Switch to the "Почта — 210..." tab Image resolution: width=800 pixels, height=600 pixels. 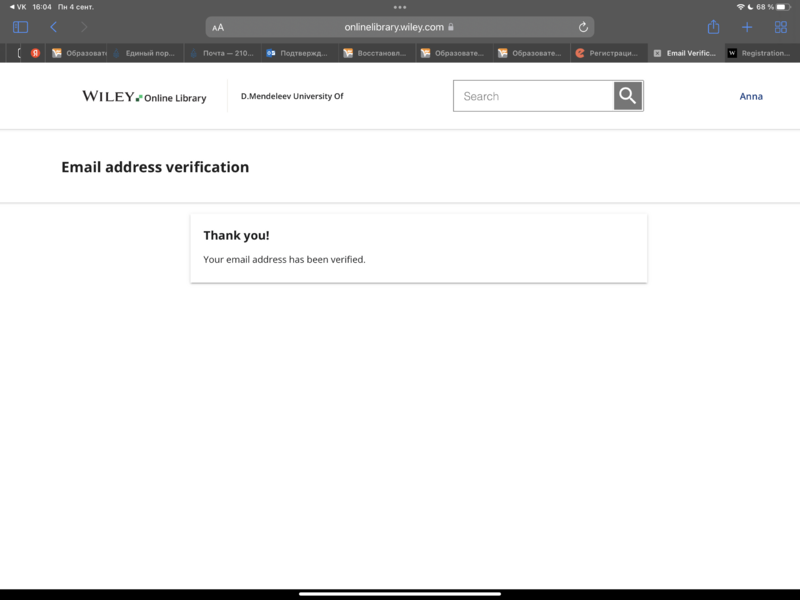(222, 53)
